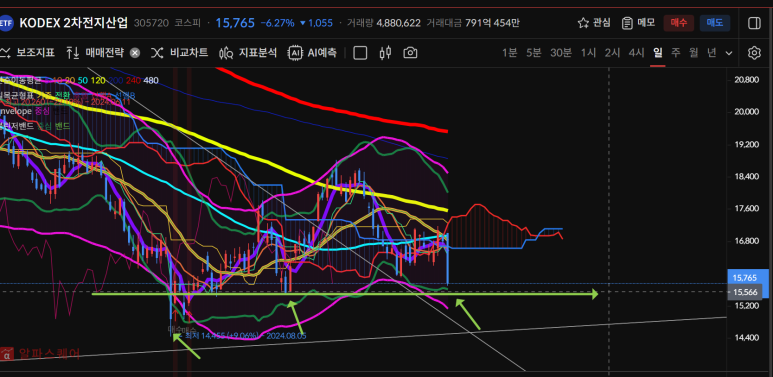Toggle the 480 moving average legend

[x=151, y=80]
